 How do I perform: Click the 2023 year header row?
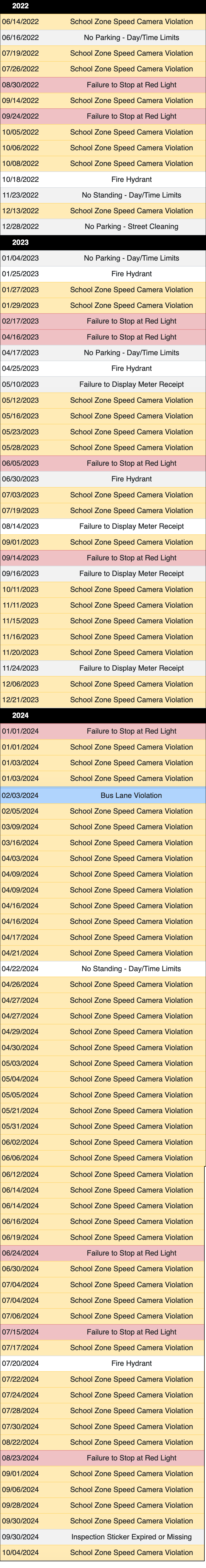(x=102, y=242)
